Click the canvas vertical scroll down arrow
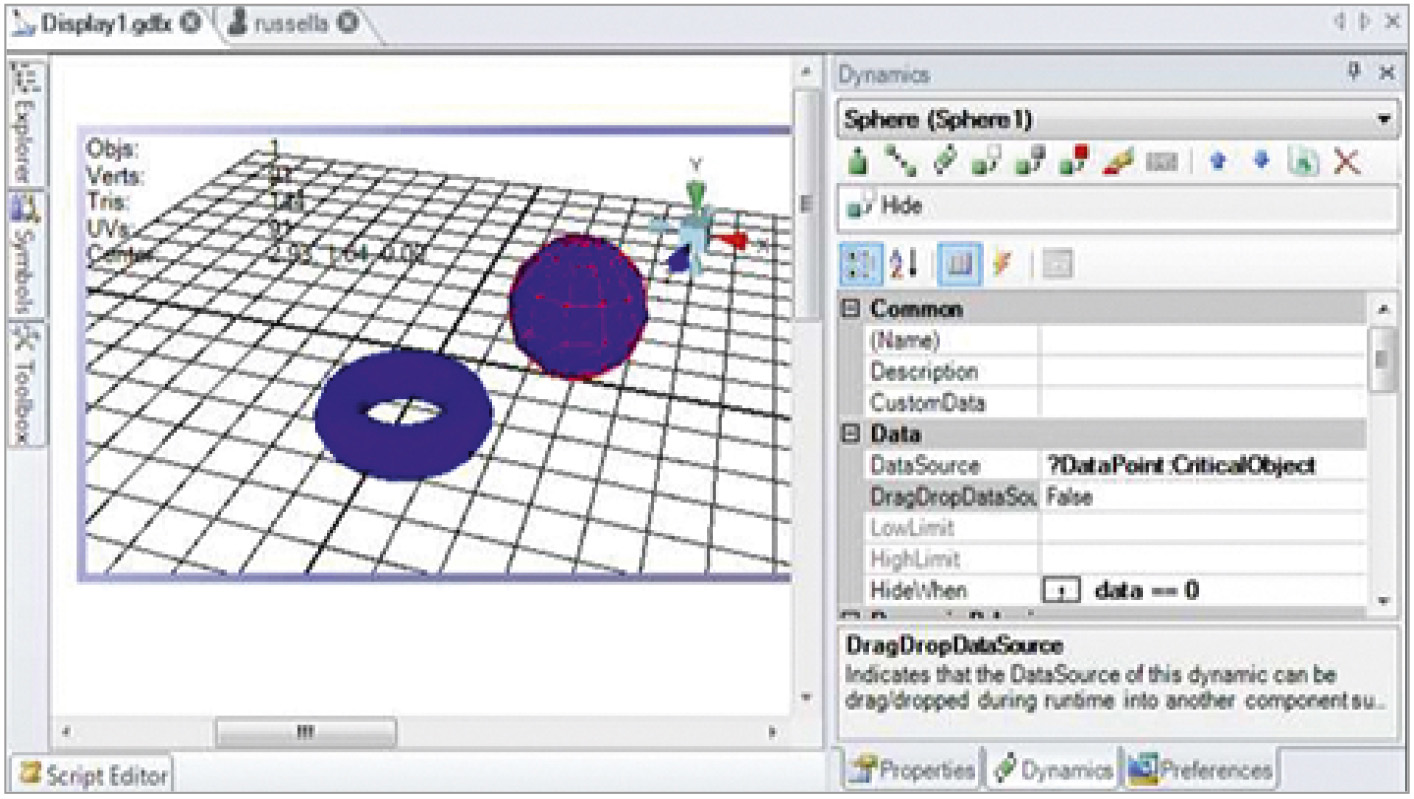Image resolution: width=1414 pixels, height=799 pixels. (805, 697)
